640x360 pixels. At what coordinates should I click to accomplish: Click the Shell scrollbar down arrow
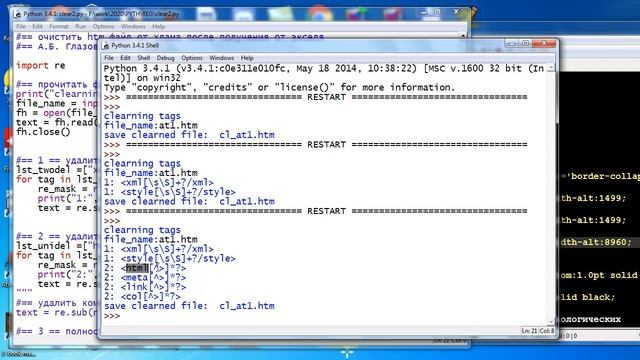pyautogui.click(x=551, y=322)
